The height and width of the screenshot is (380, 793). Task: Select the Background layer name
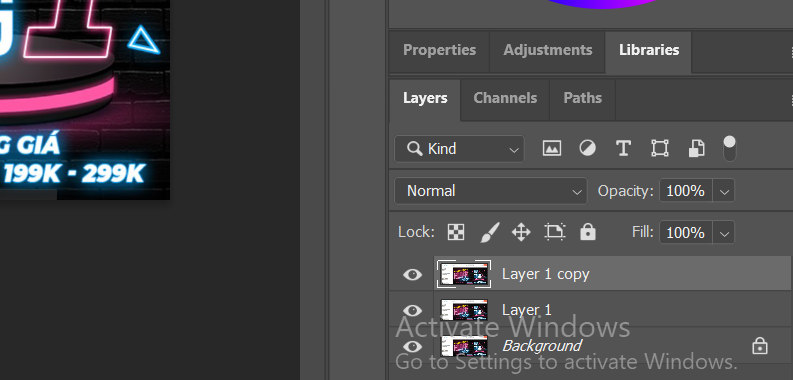(x=542, y=346)
